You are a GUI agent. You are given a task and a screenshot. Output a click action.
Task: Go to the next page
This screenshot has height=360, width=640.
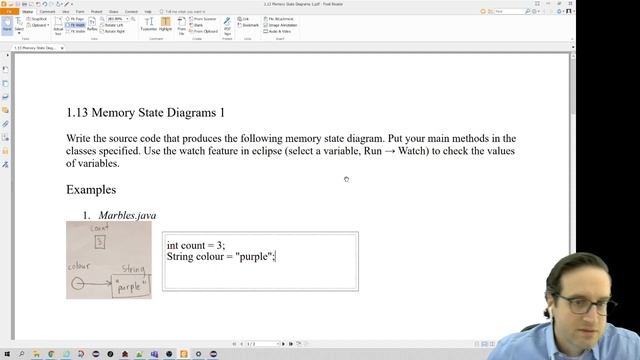(x=283, y=344)
